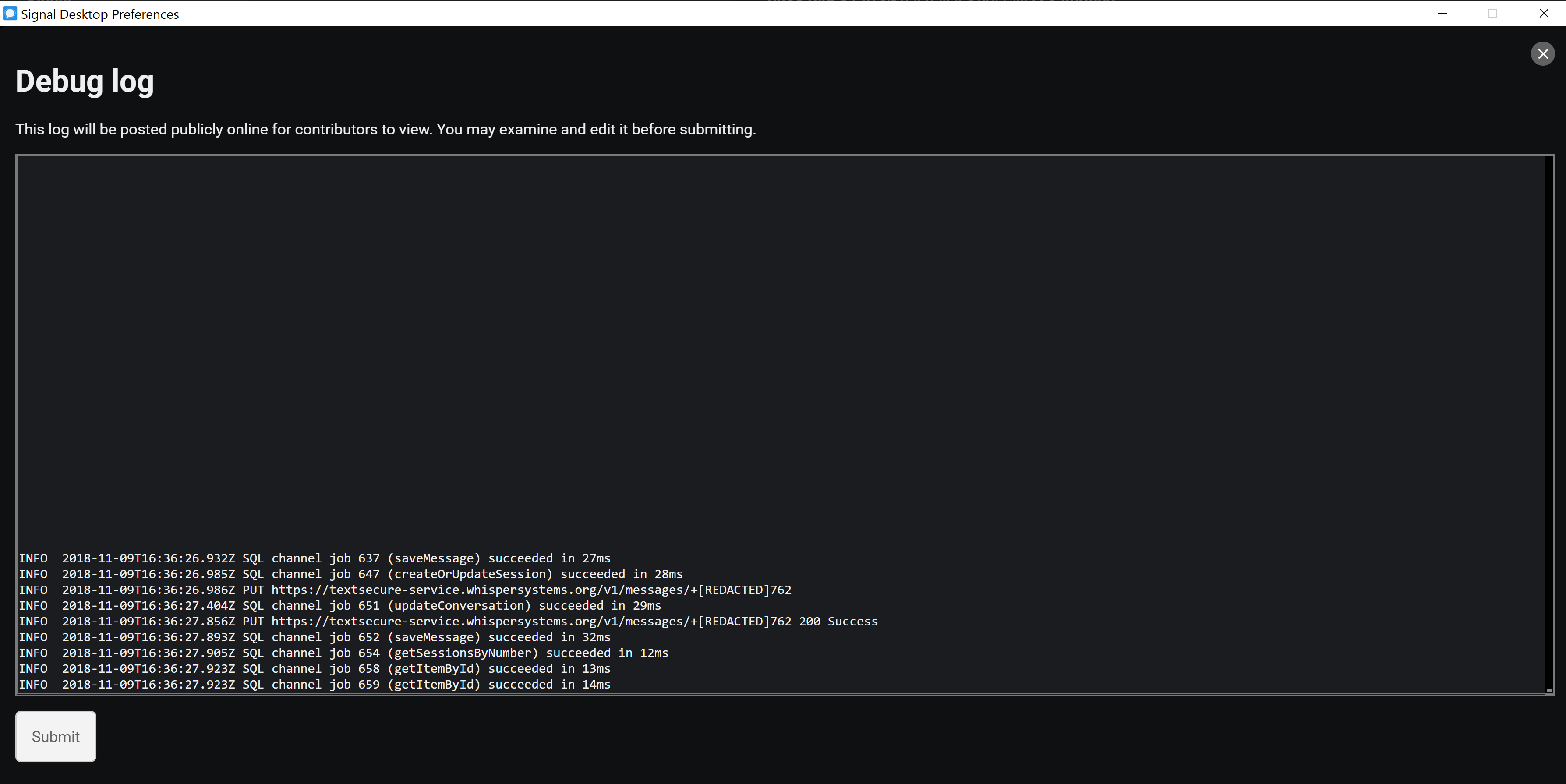The height and width of the screenshot is (784, 1566).
Task: Click the disclaimer about posting the log publicly
Action: (x=385, y=129)
